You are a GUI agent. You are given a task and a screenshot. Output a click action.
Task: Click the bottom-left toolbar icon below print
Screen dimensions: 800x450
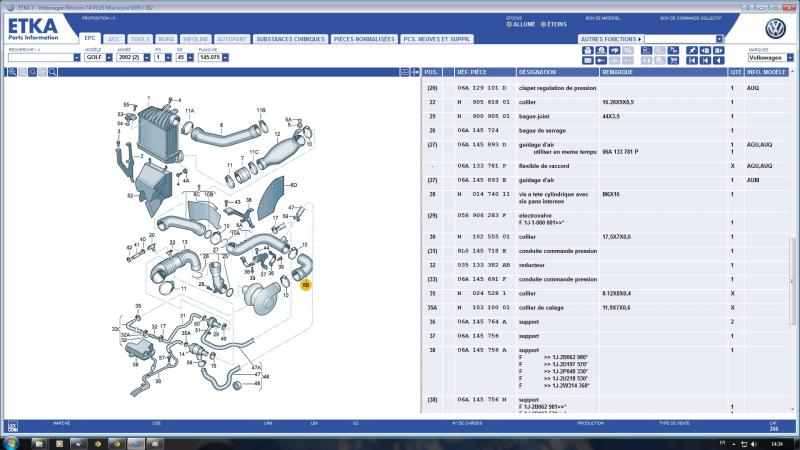[587, 60]
